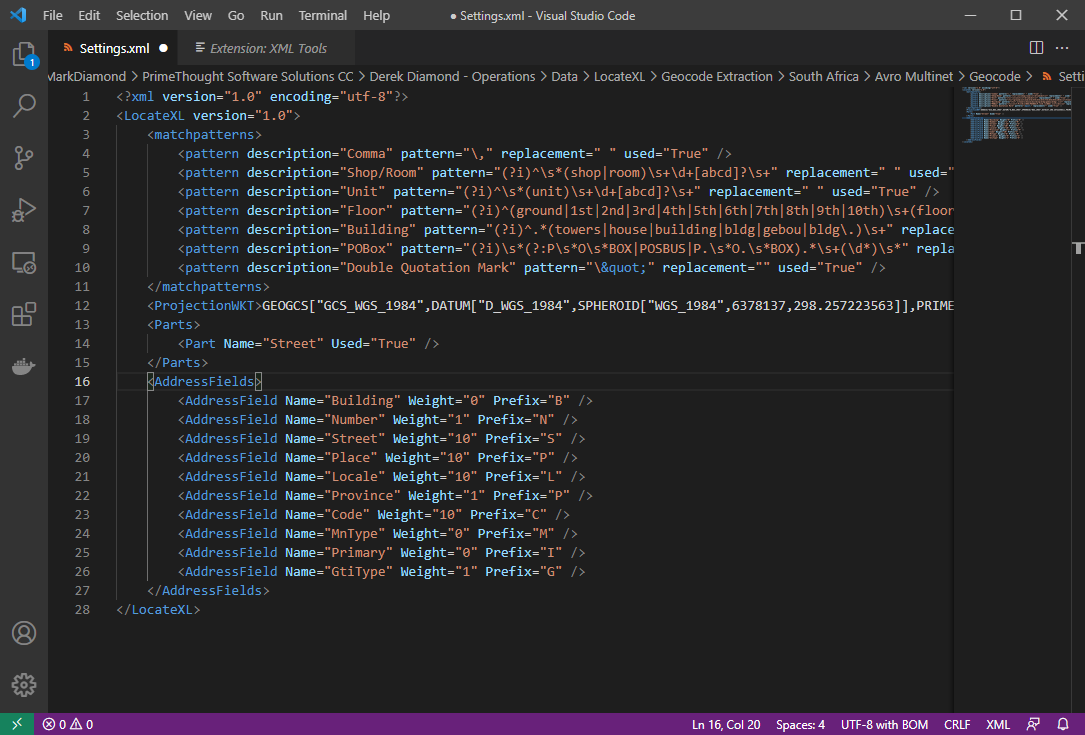The image size is (1085, 735).
Task: Open the Terminal menu
Action: (x=323, y=16)
